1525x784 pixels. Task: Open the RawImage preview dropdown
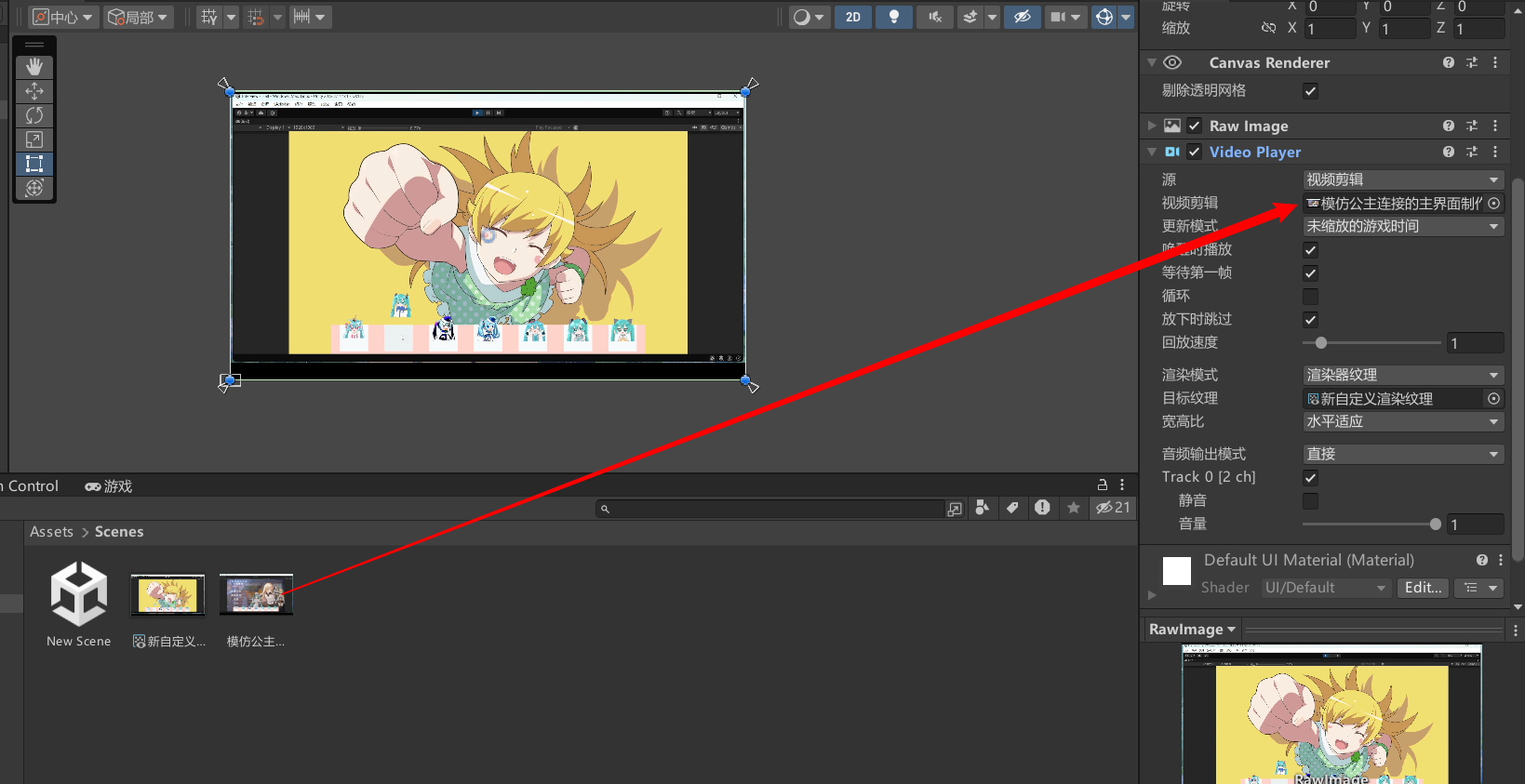1193,630
